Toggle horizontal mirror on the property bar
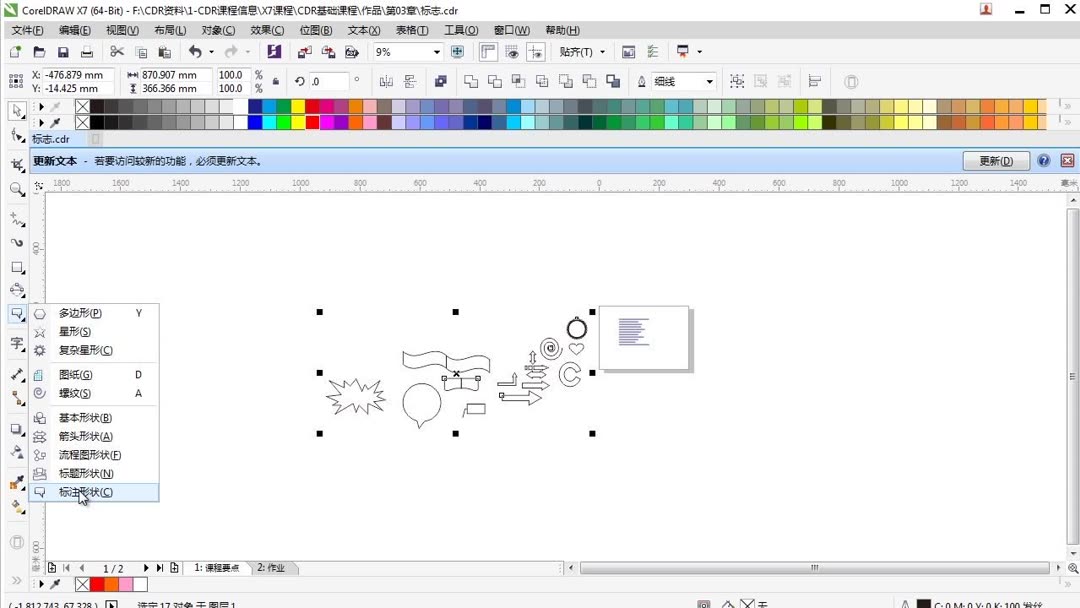The width and height of the screenshot is (1080, 608). (384, 80)
